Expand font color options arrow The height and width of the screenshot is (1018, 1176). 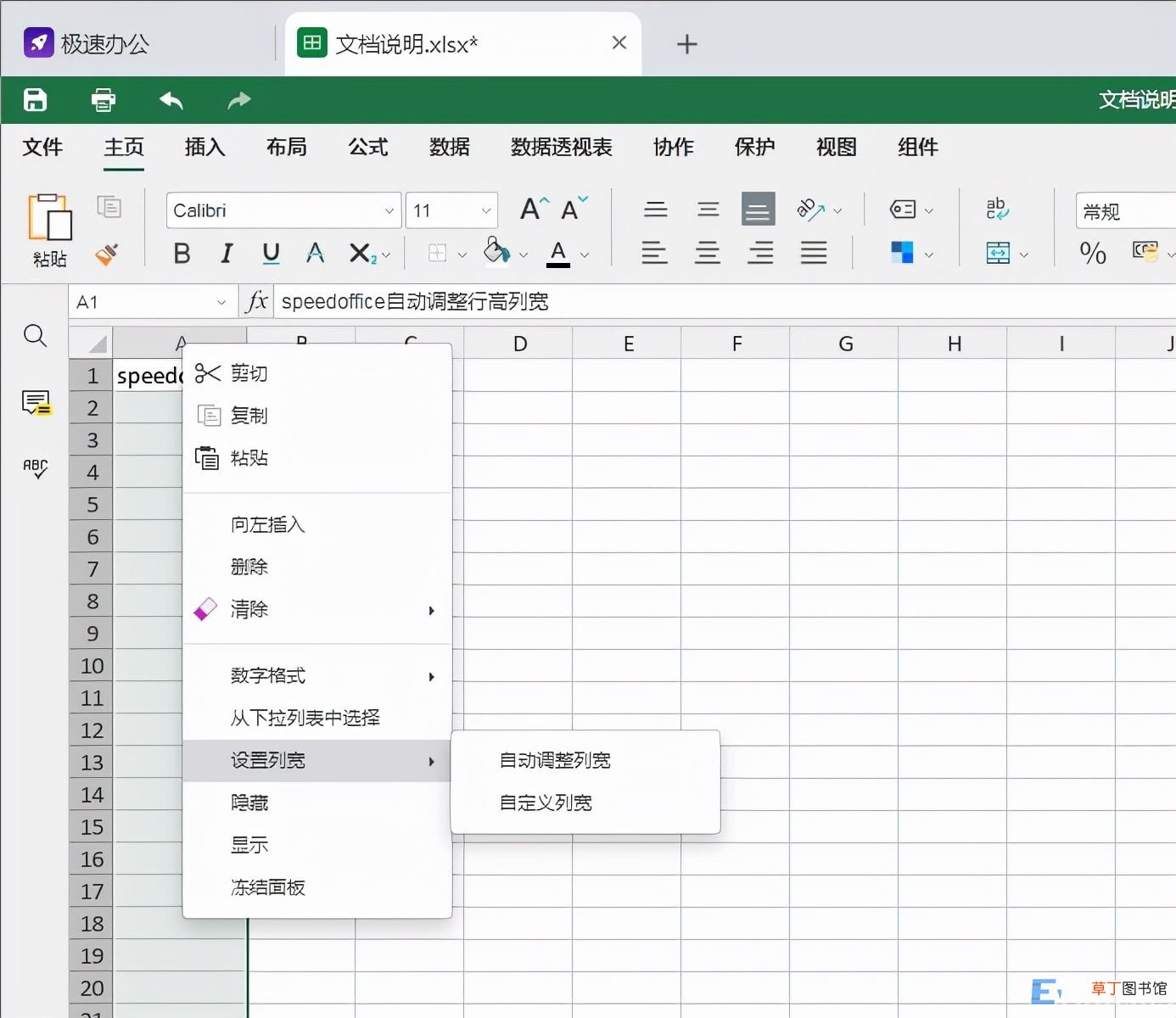585,254
